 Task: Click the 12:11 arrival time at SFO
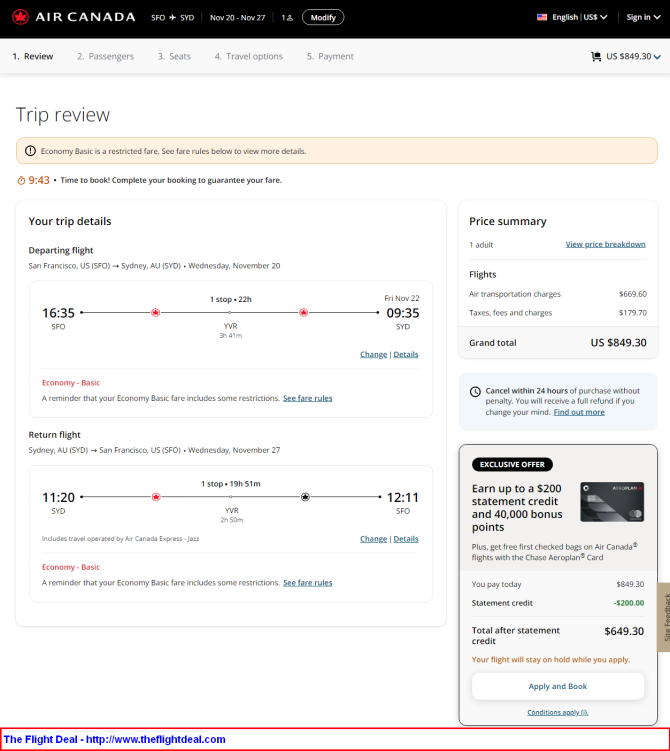coord(403,498)
